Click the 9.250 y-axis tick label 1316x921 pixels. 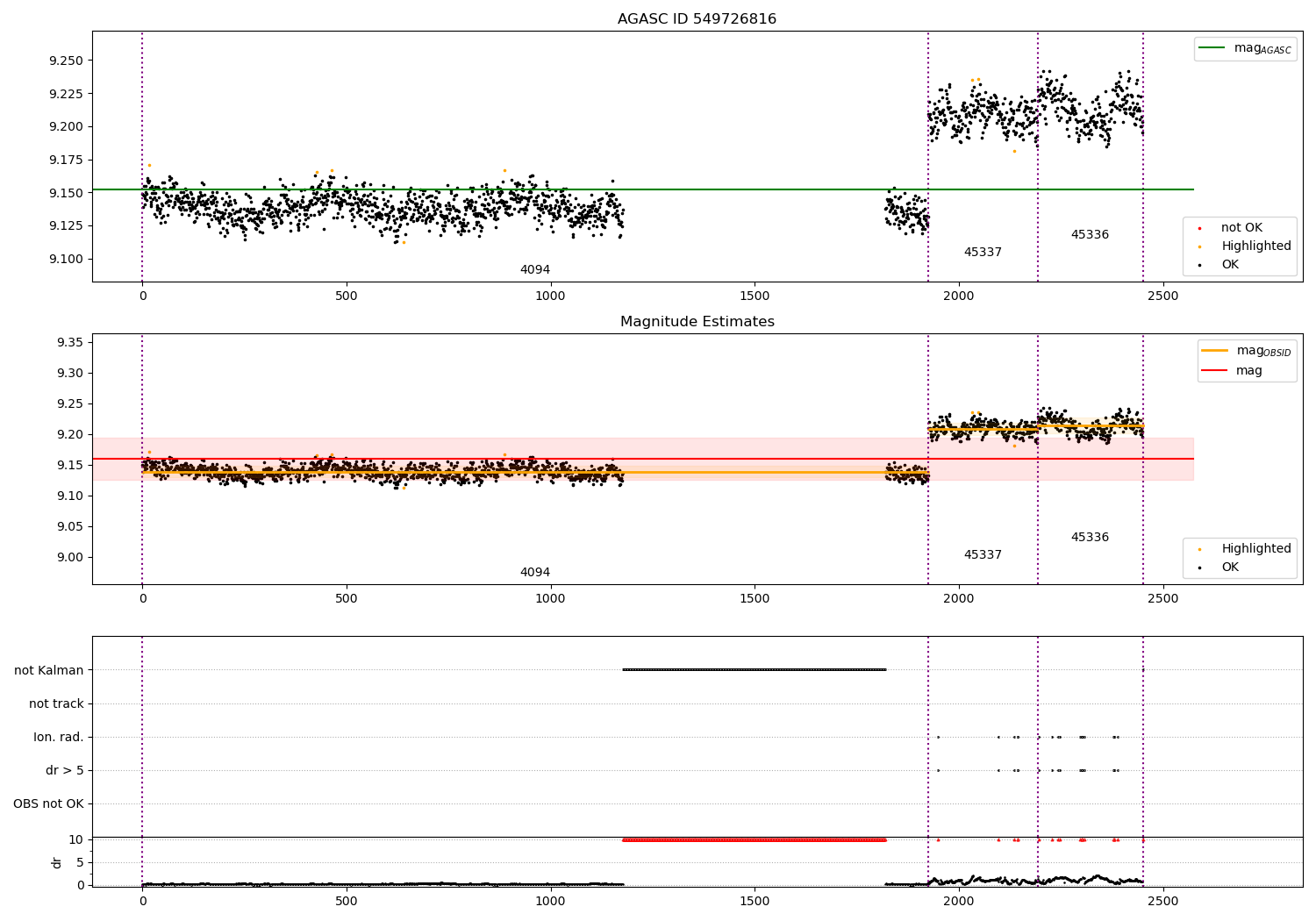coord(66,61)
